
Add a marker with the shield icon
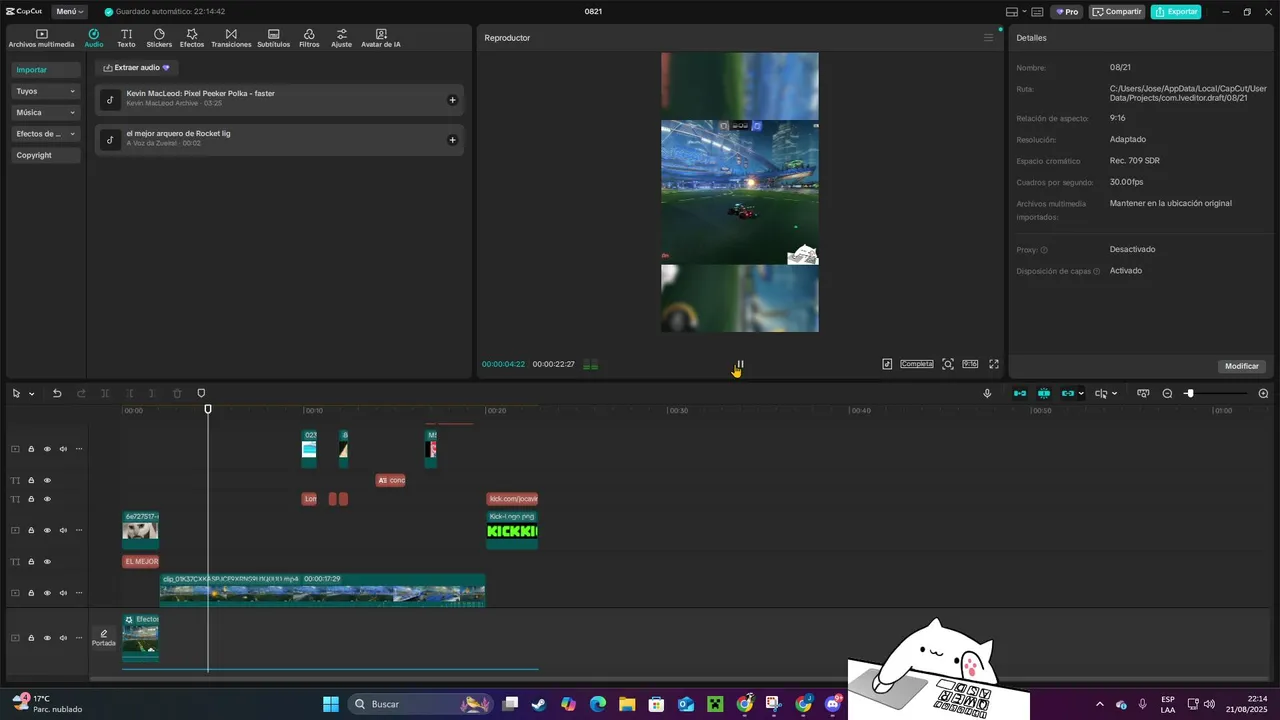pyautogui.click(x=201, y=394)
